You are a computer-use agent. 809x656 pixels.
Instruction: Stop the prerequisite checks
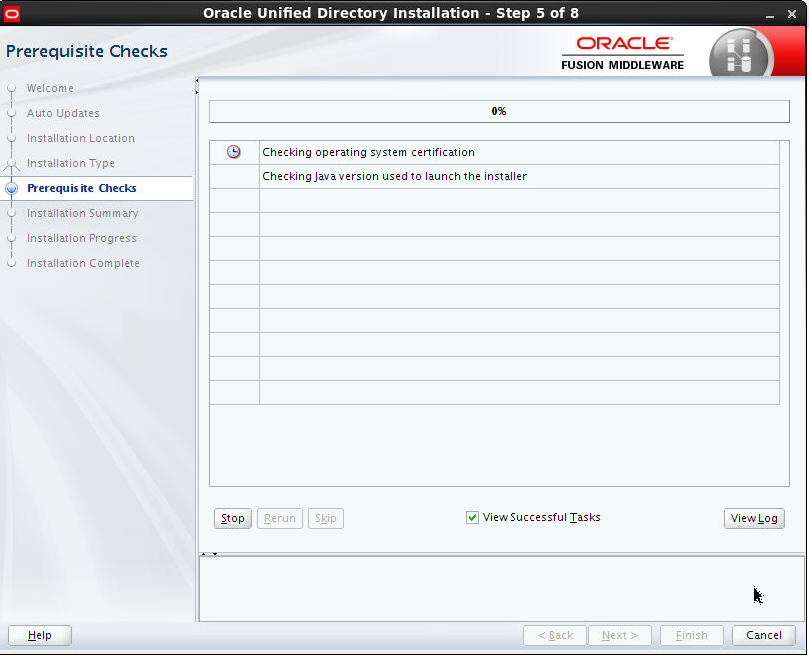(233, 518)
